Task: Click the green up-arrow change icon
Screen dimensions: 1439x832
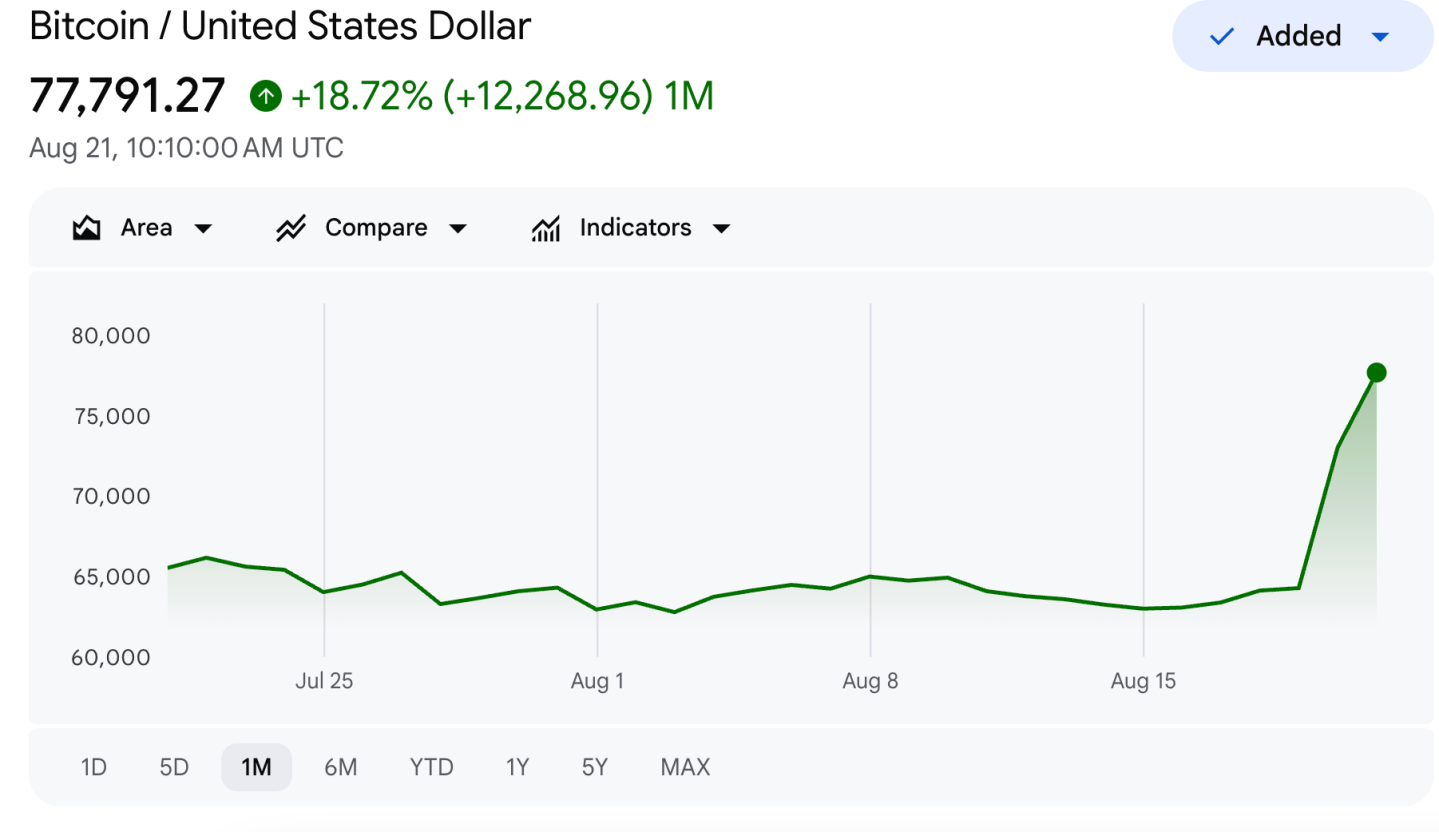Action: pos(265,96)
